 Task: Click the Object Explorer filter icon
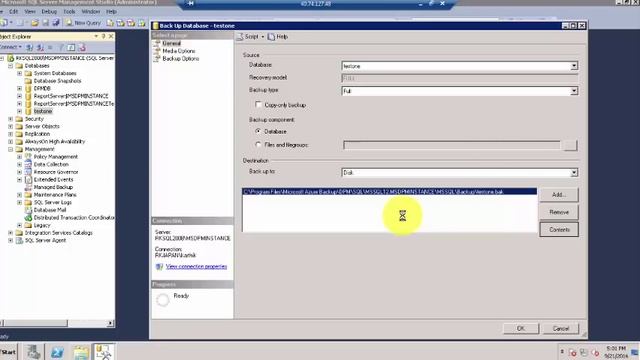pos(61,47)
